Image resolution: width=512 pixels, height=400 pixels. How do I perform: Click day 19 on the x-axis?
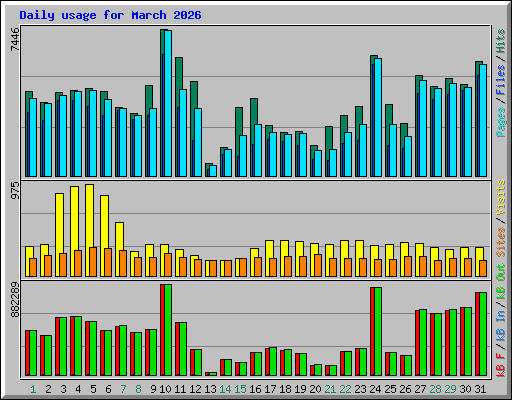[300, 389]
